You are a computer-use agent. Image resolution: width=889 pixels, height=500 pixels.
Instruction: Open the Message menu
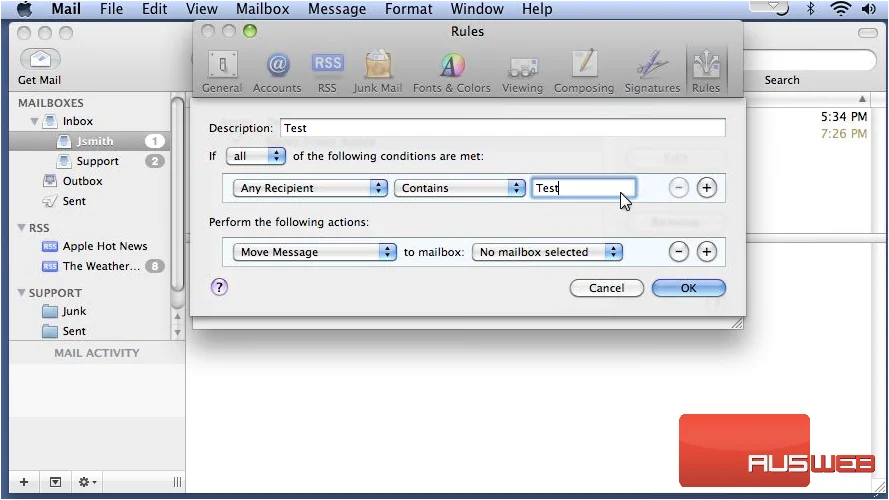337,9
